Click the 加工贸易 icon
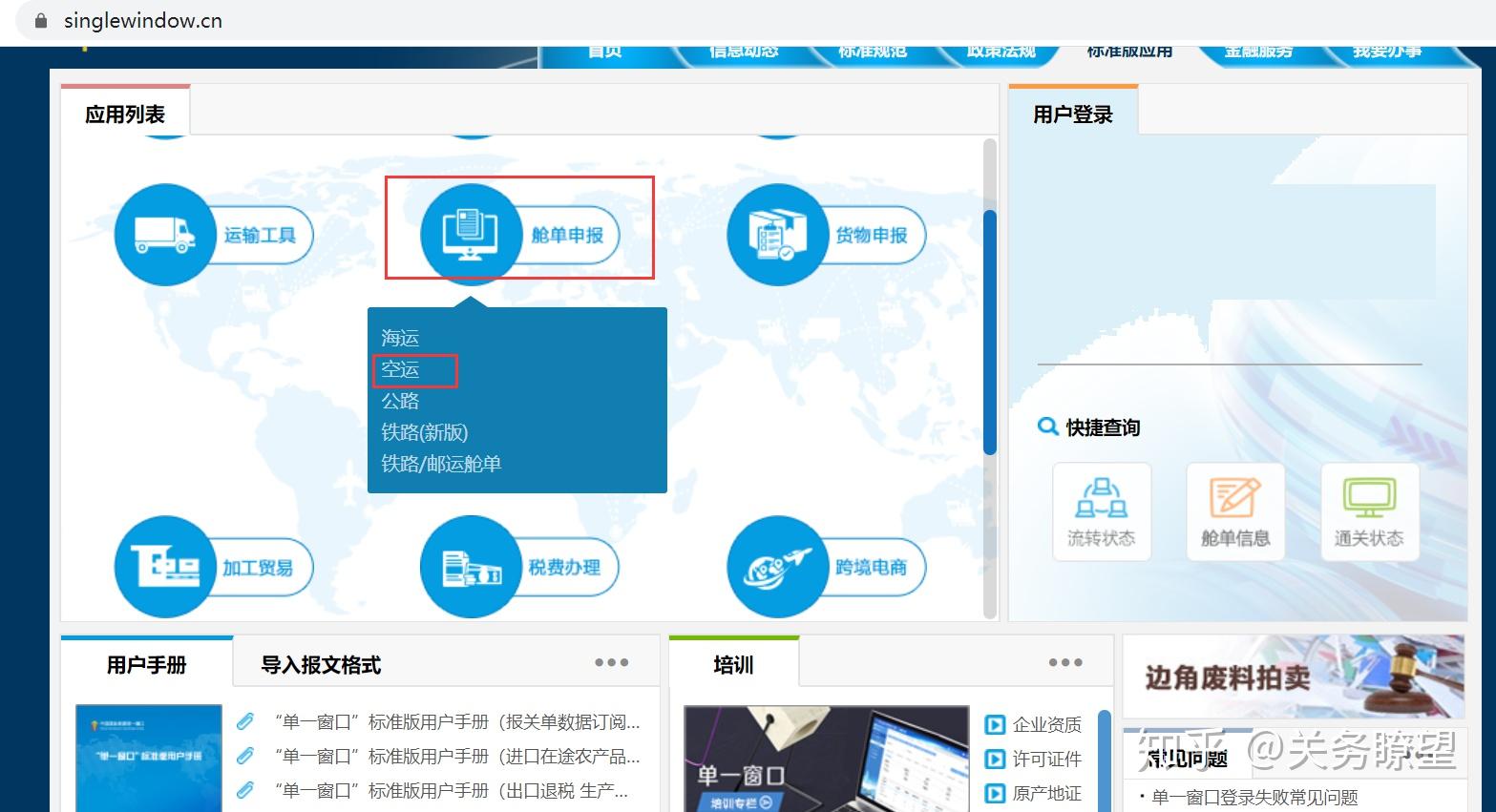This screenshot has width=1496, height=812. click(x=167, y=567)
